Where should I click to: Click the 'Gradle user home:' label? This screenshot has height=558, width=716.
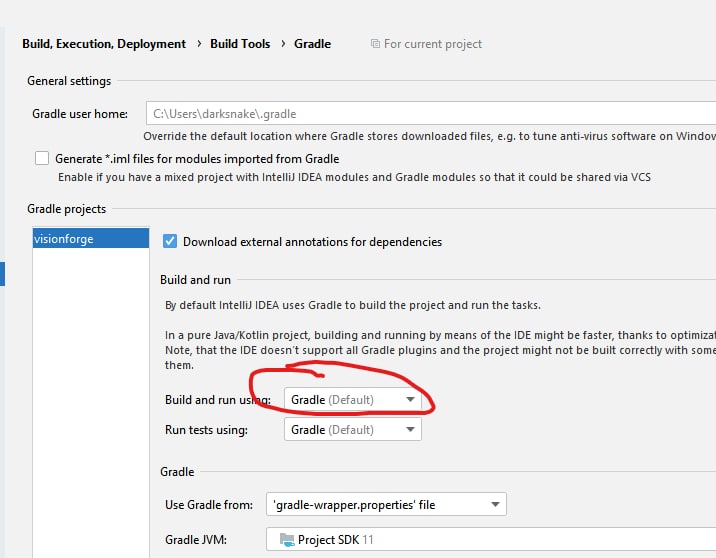click(x=80, y=114)
